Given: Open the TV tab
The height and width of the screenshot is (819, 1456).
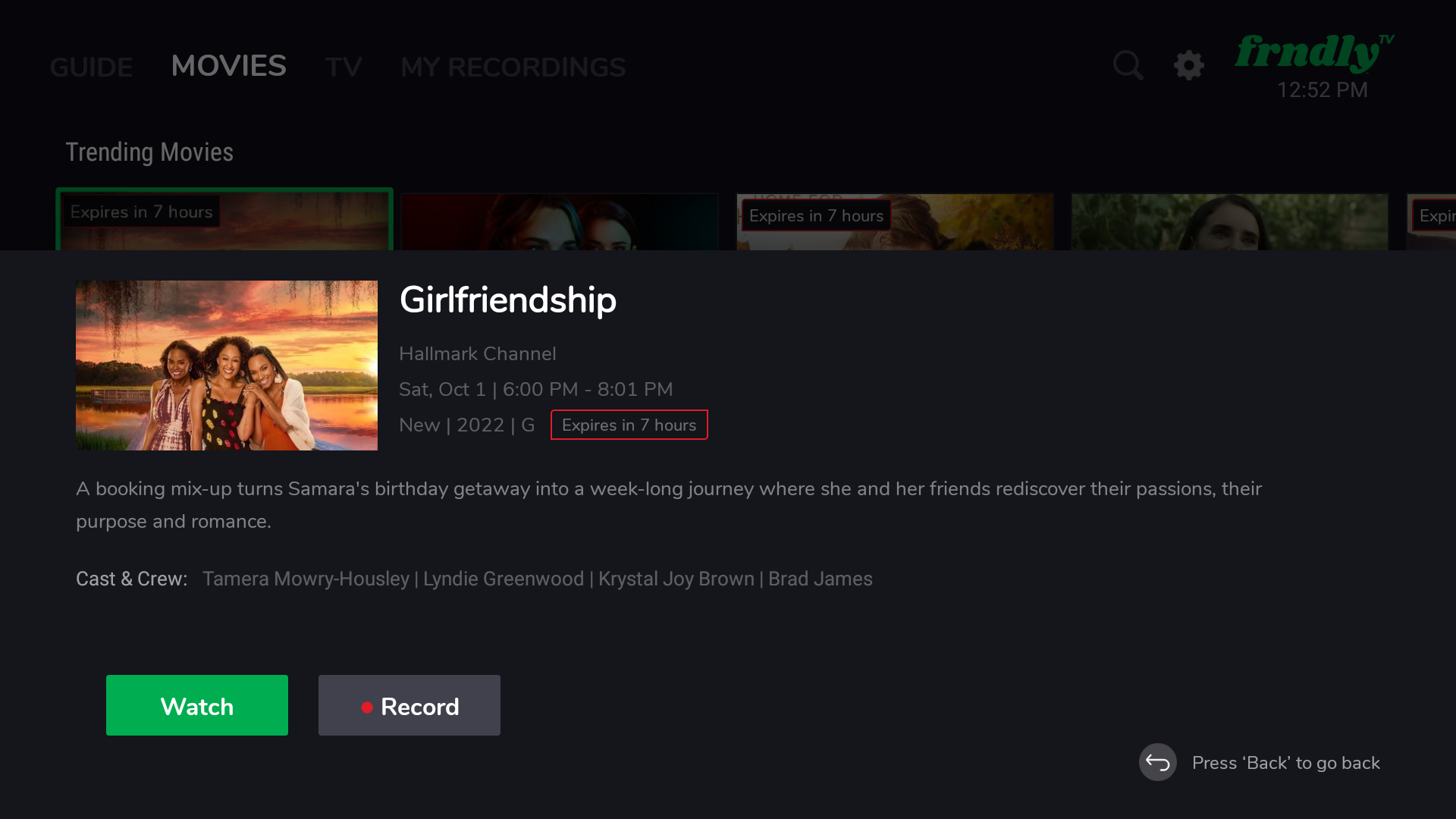Looking at the screenshot, I should point(344,67).
